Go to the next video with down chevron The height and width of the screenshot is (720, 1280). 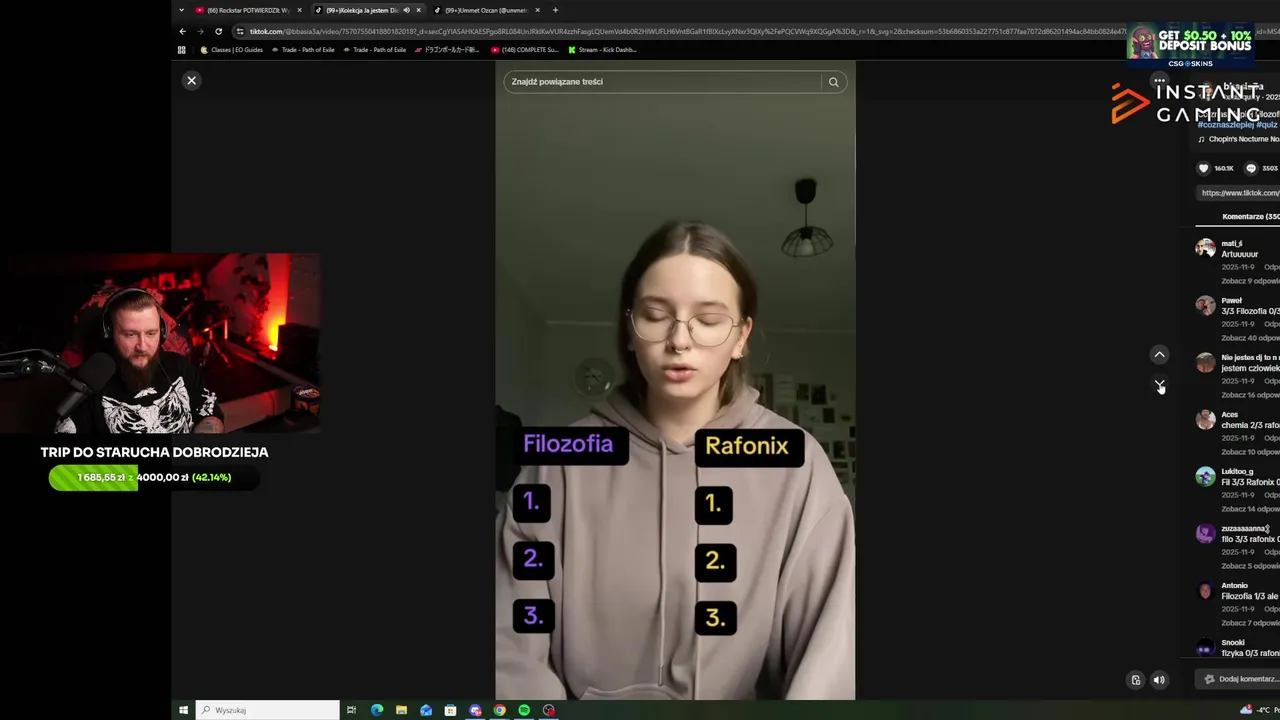1159,384
